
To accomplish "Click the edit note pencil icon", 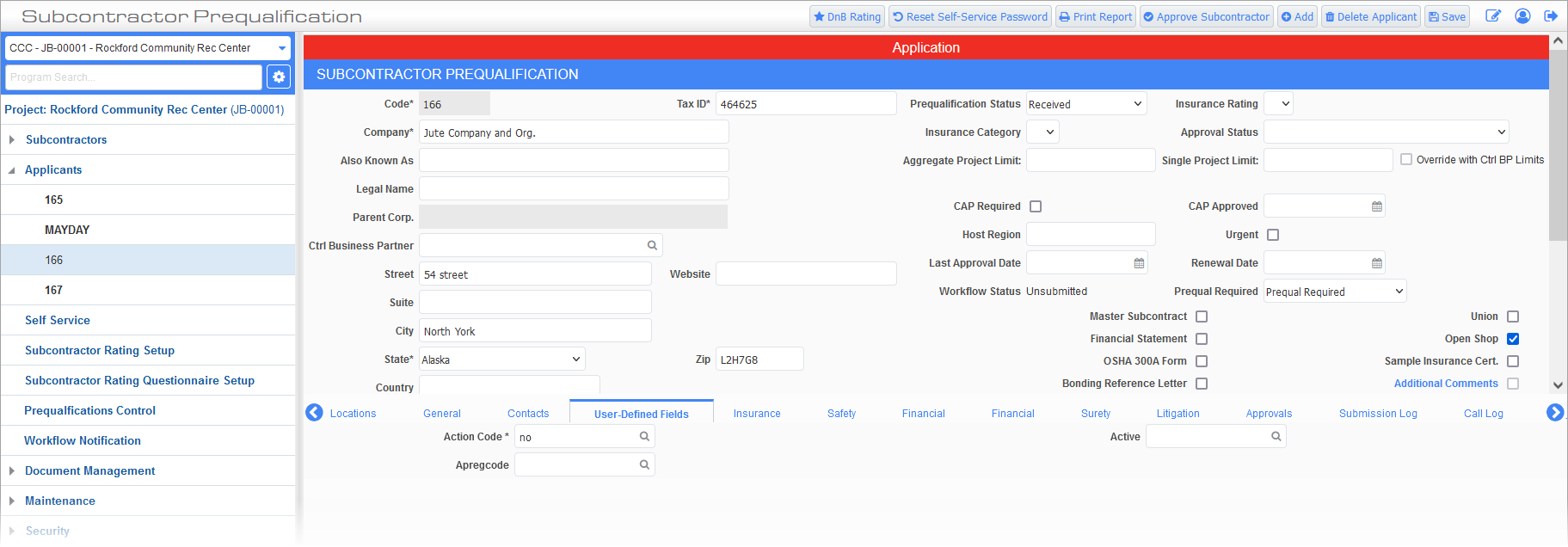I will point(1493,16).
